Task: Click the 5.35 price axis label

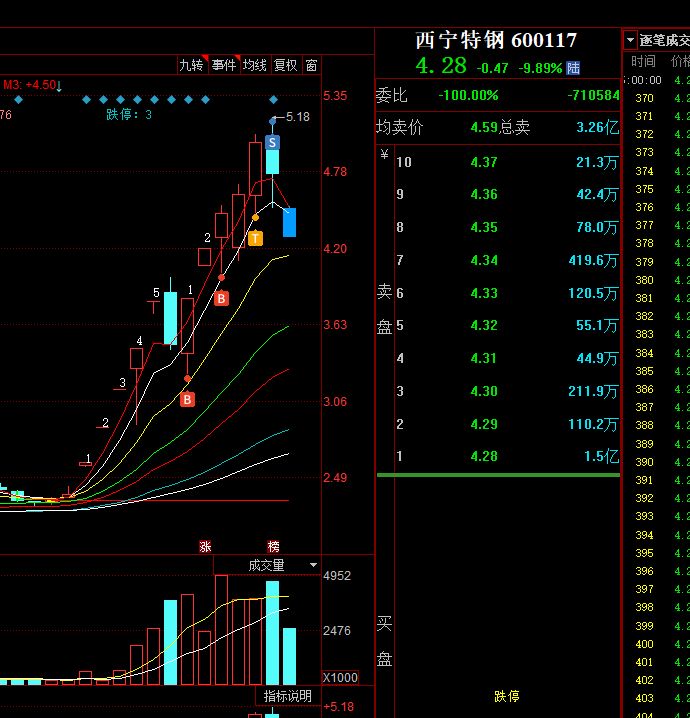Action: (335, 96)
